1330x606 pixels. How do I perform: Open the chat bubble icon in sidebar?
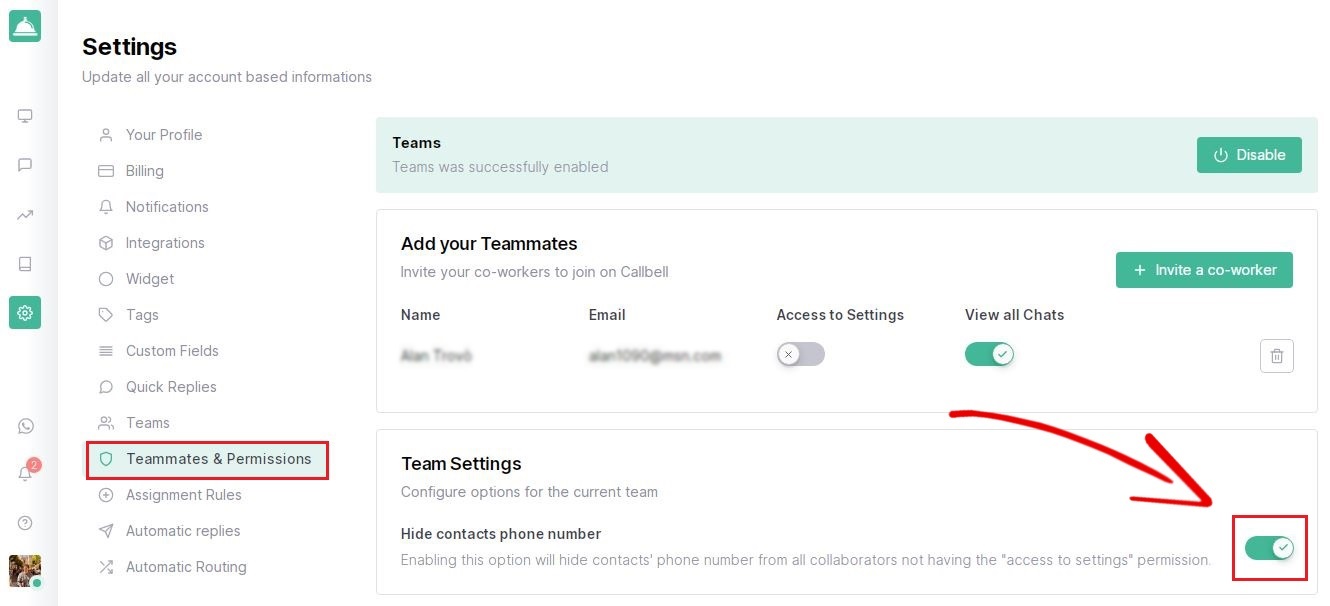click(25, 165)
